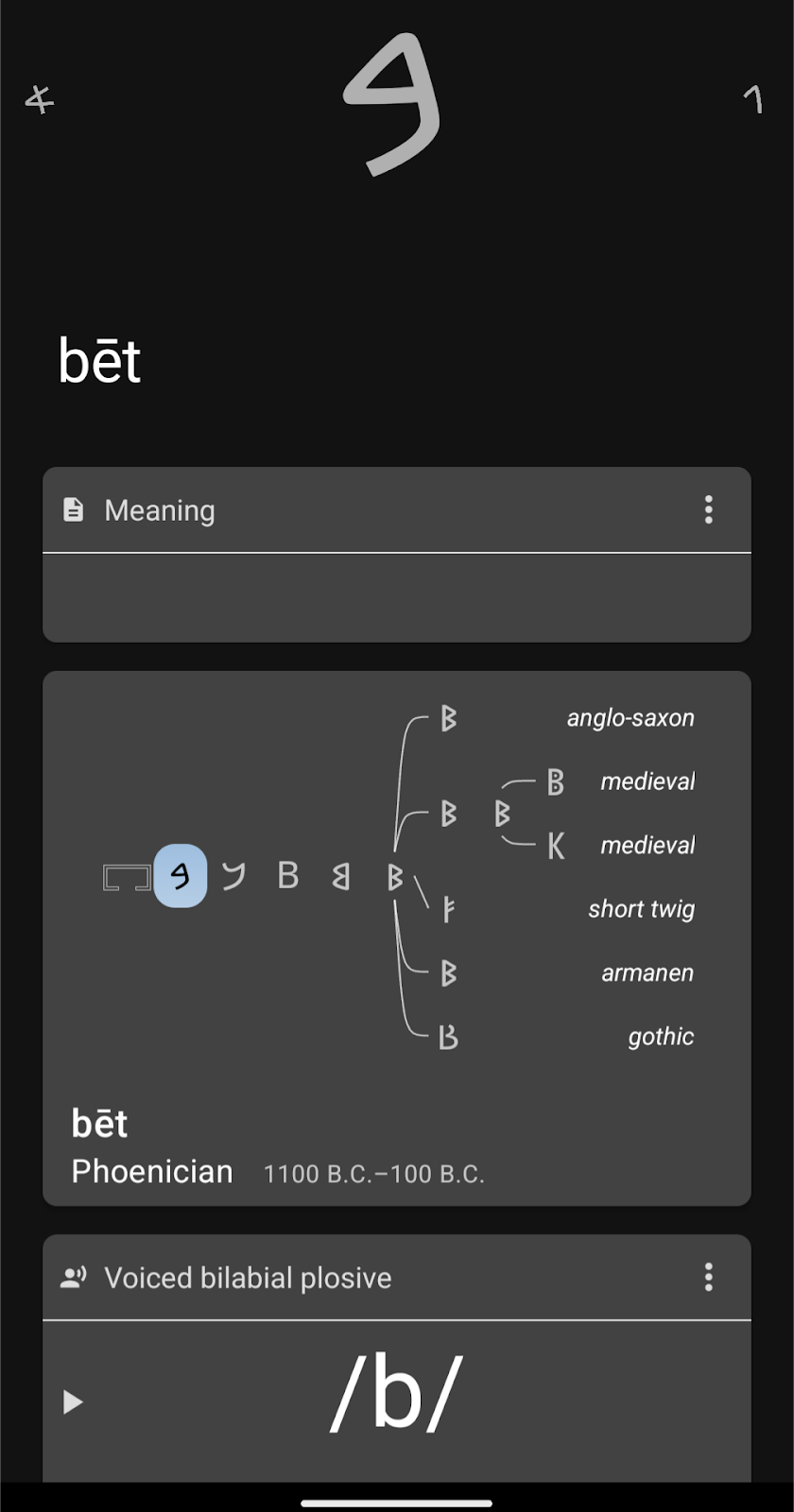Select the Proto-Sinaitic house glyph in tree
The width and height of the screenshot is (794, 1512).
(x=127, y=878)
